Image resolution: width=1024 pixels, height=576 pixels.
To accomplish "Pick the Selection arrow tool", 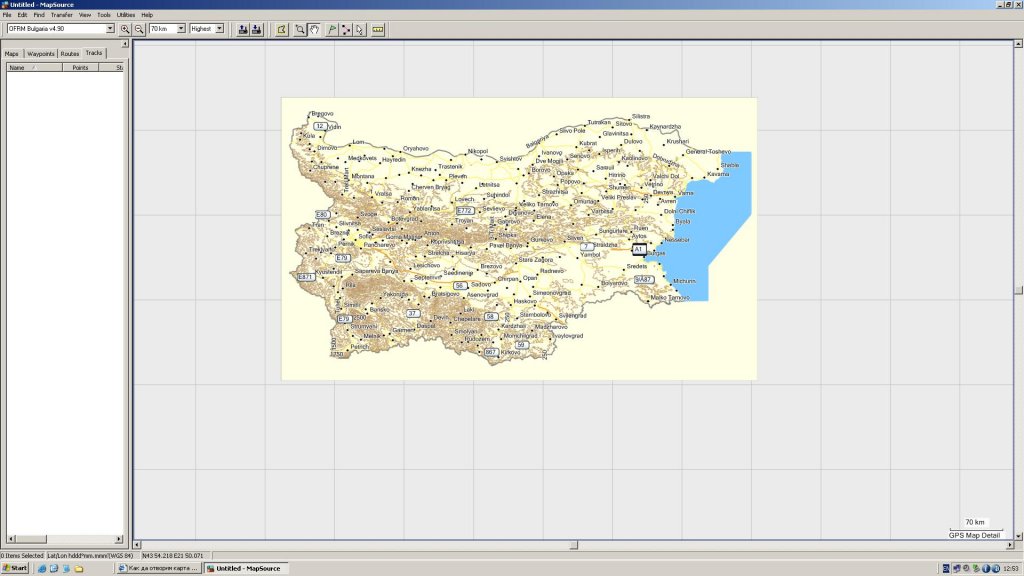I will [x=360, y=29].
